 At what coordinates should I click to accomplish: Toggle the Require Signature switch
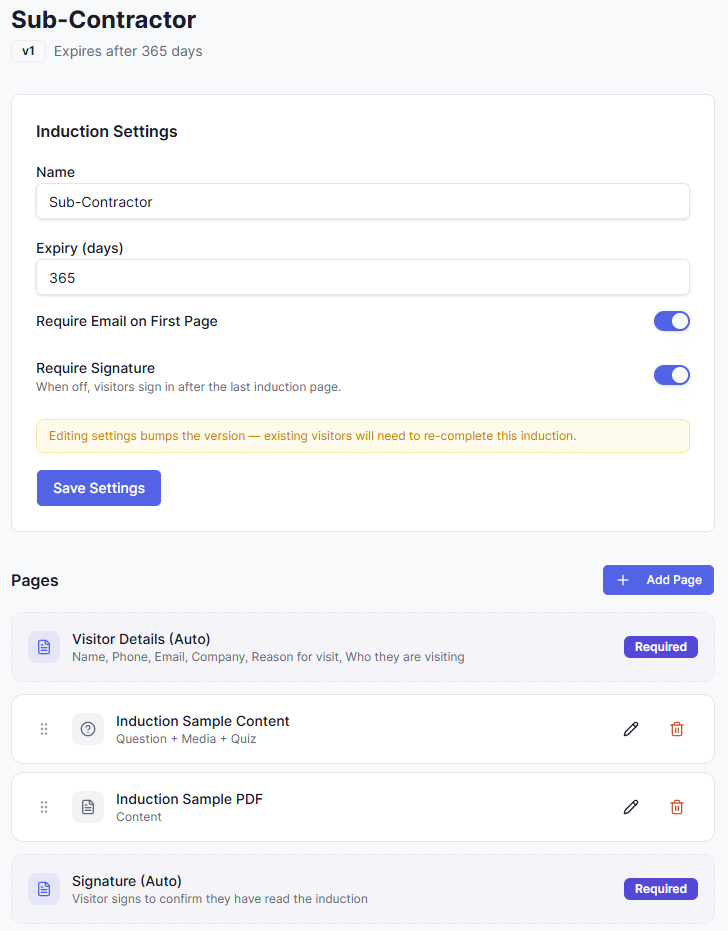(x=672, y=375)
